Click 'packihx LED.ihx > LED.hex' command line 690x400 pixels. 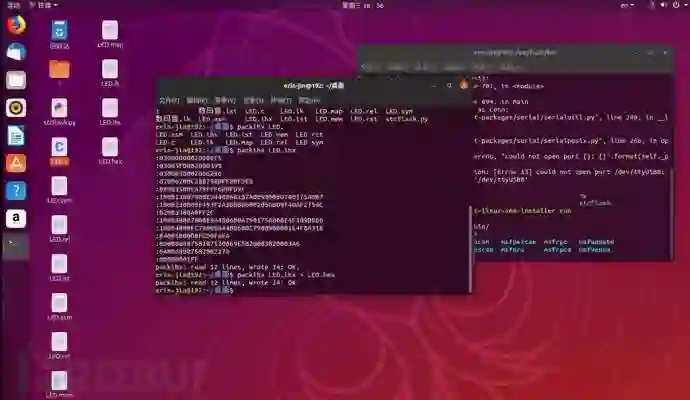point(286,275)
